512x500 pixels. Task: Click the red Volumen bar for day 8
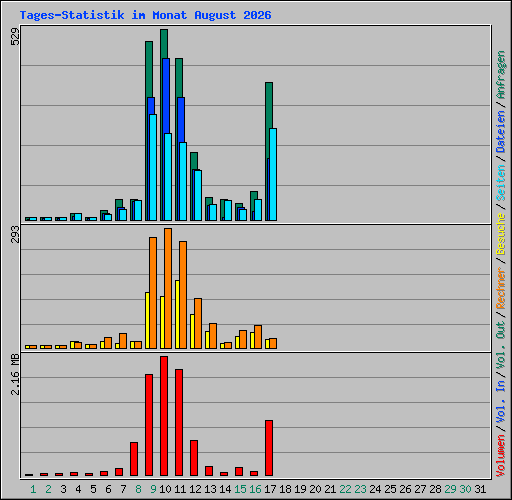coord(134,459)
